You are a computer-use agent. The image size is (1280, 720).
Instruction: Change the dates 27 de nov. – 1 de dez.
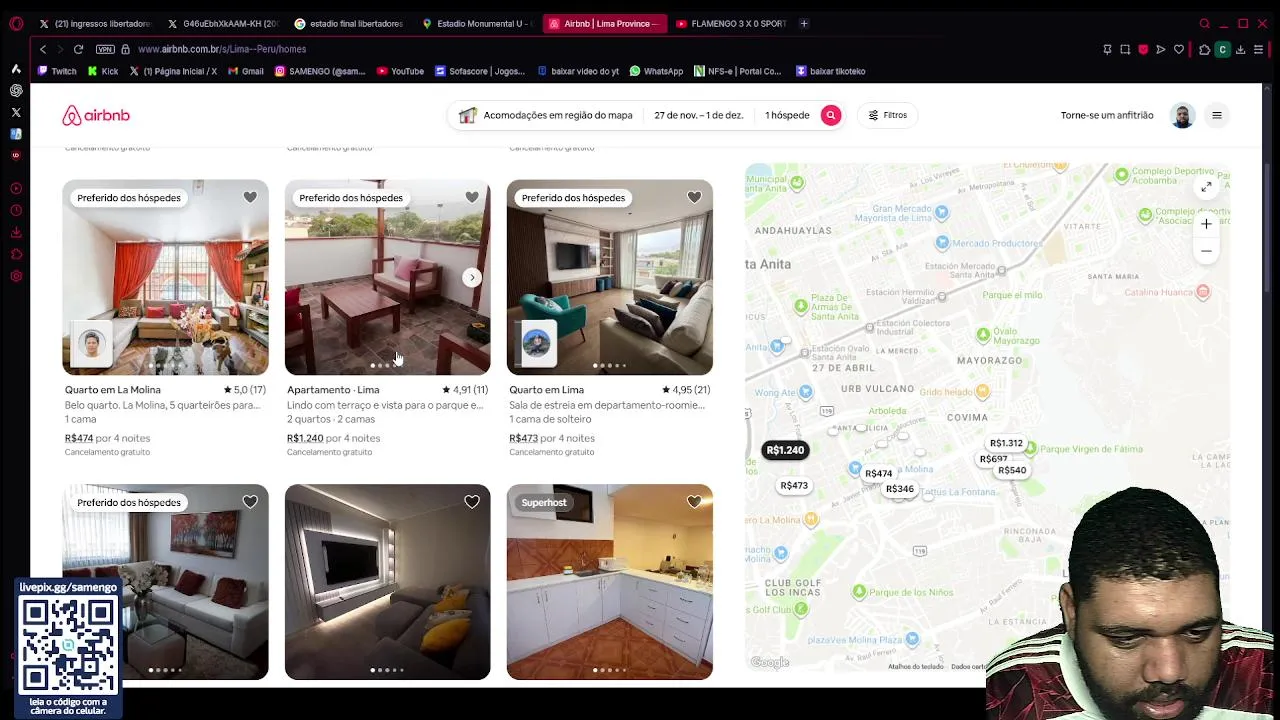698,115
